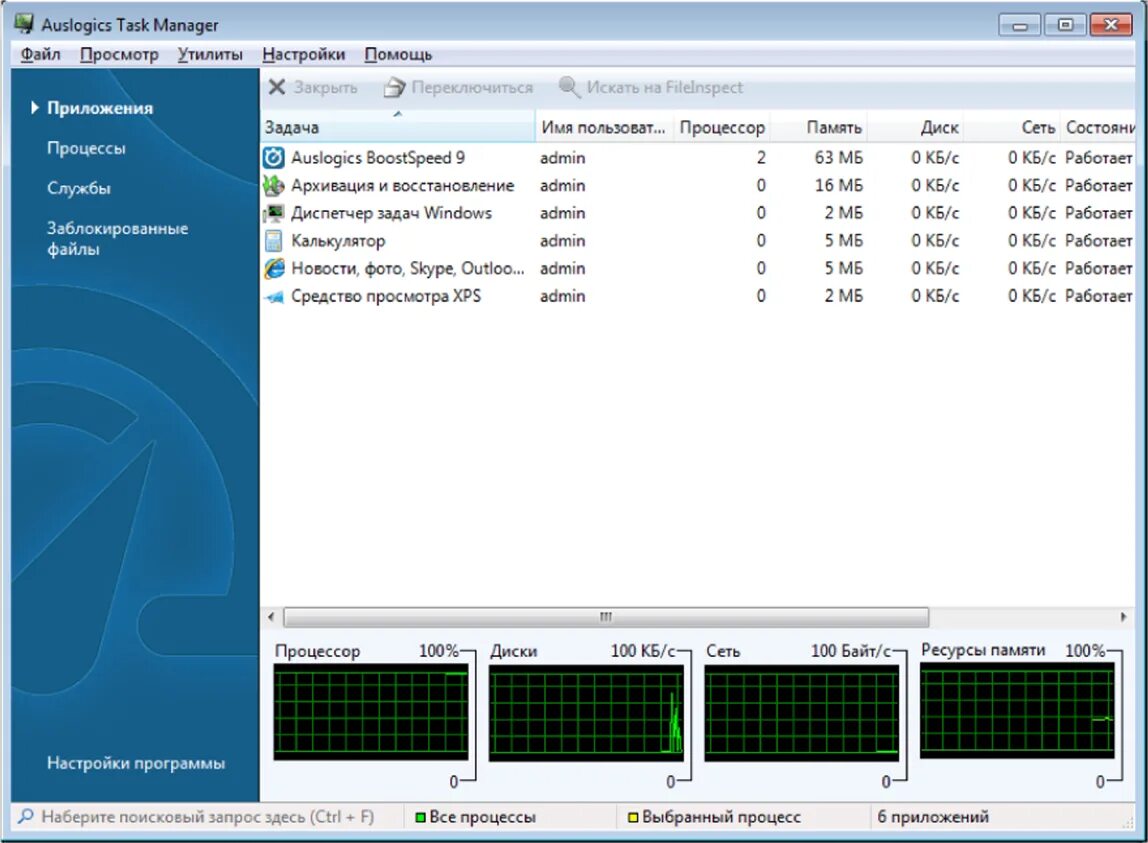Click the Переключиться toolbar icon
Viewport: 1148px width, 843px height.
pos(395,87)
